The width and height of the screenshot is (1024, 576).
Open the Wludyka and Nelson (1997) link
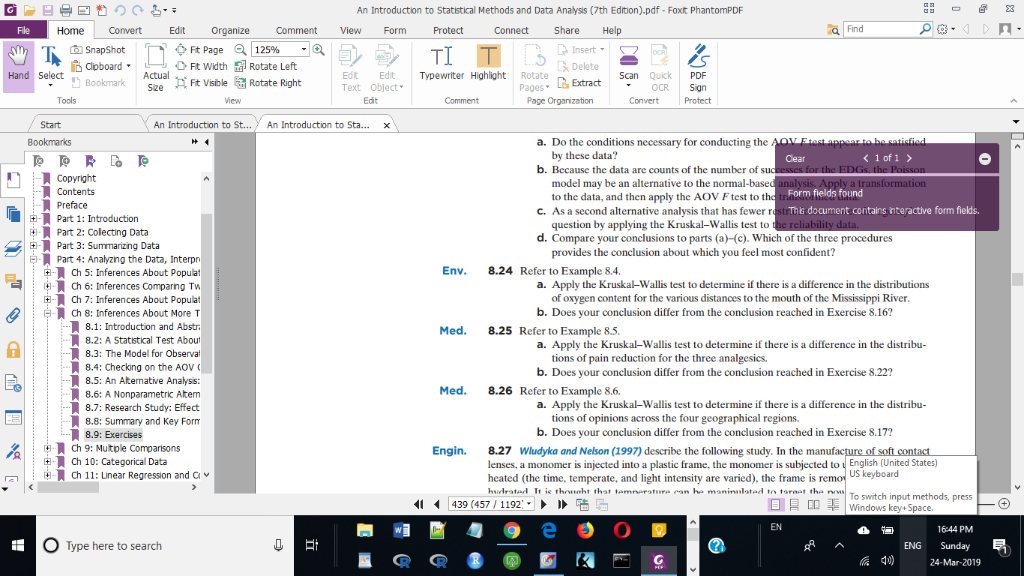click(x=579, y=451)
